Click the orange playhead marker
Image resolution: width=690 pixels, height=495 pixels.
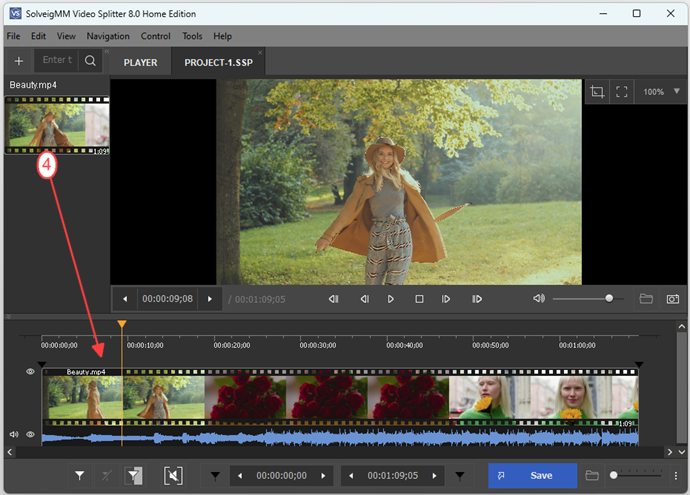[122, 324]
